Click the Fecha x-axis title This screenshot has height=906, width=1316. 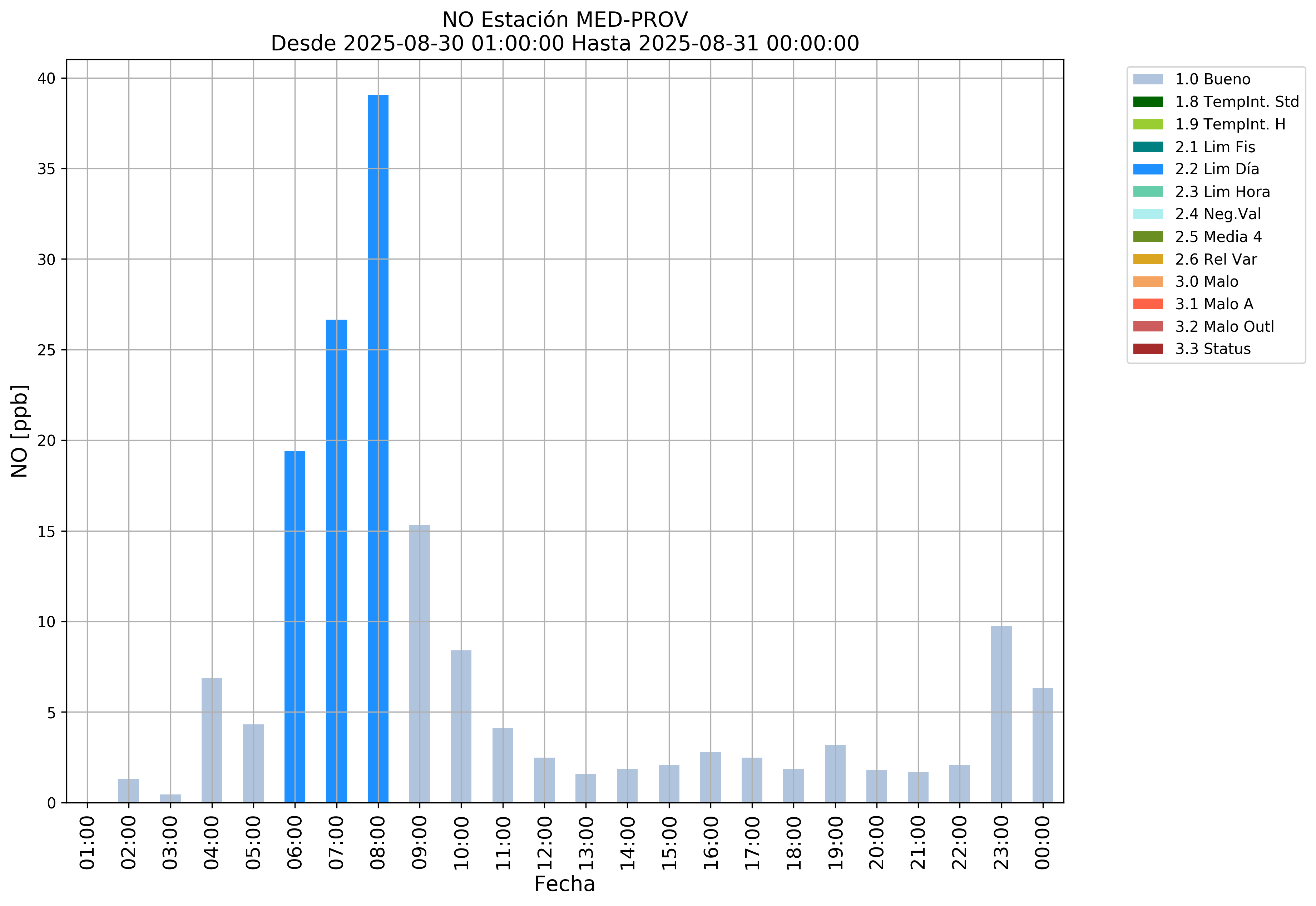(x=565, y=885)
